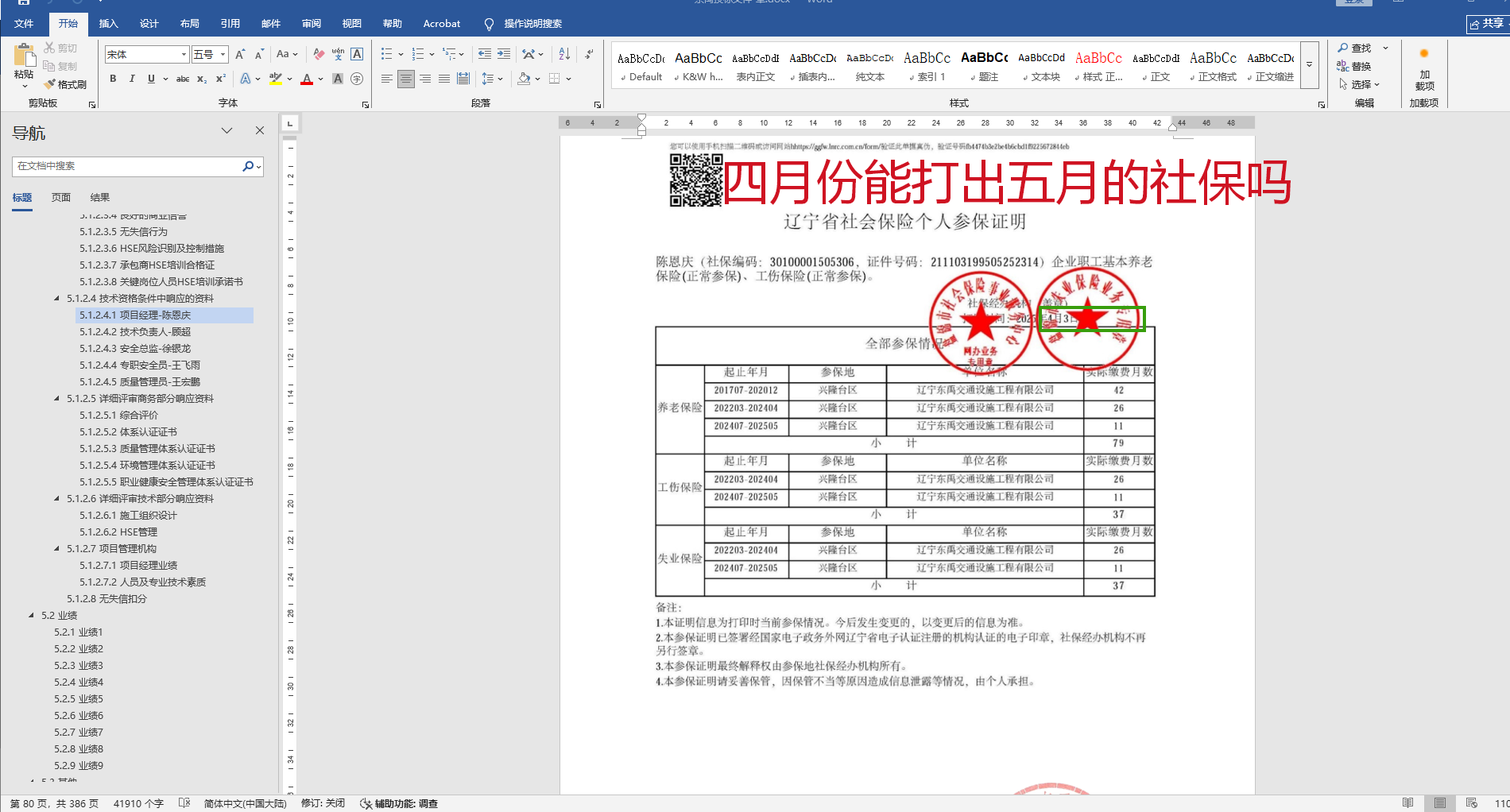This screenshot has width=1510, height=812.
Task: Switch to Print Layout view in the status bar
Action: (x=1439, y=803)
